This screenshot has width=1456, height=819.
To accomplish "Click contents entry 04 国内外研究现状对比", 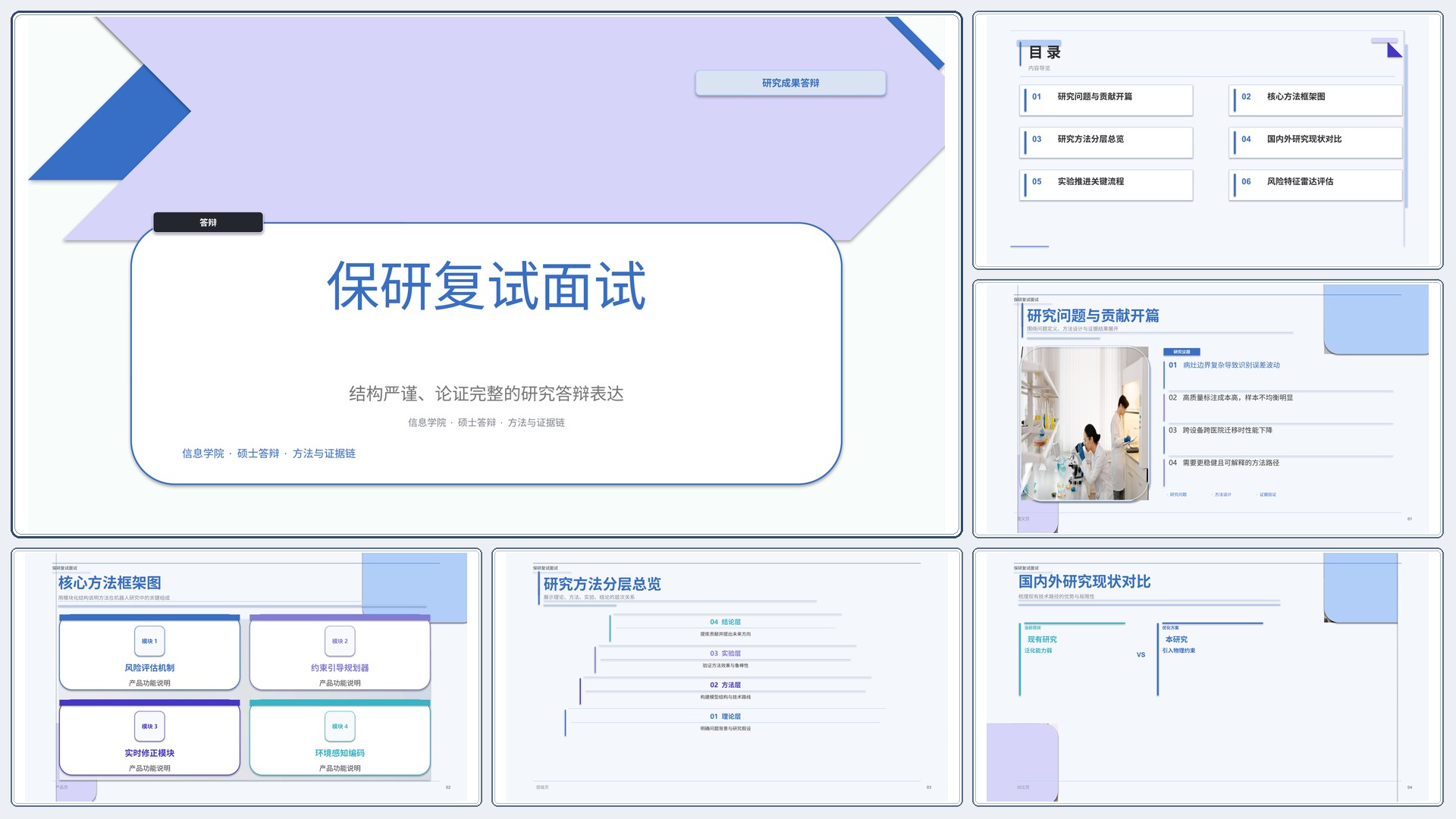I will pyautogui.click(x=1316, y=142).
